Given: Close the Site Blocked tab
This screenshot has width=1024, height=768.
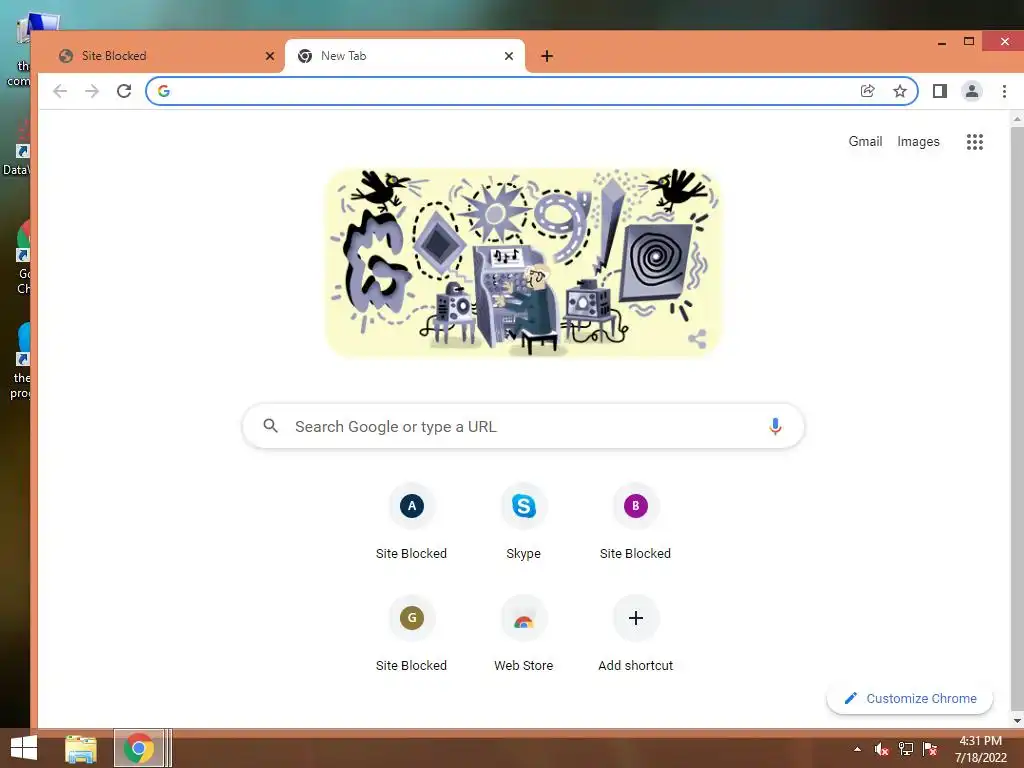Looking at the screenshot, I should click(x=270, y=56).
